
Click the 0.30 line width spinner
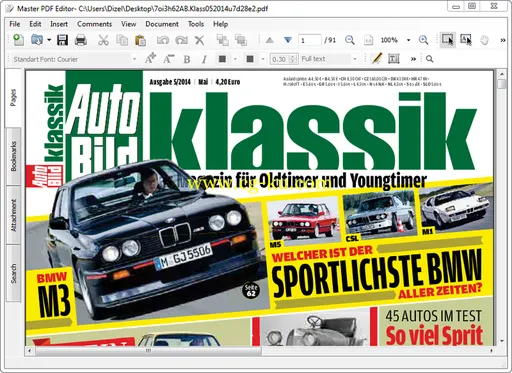(283, 59)
